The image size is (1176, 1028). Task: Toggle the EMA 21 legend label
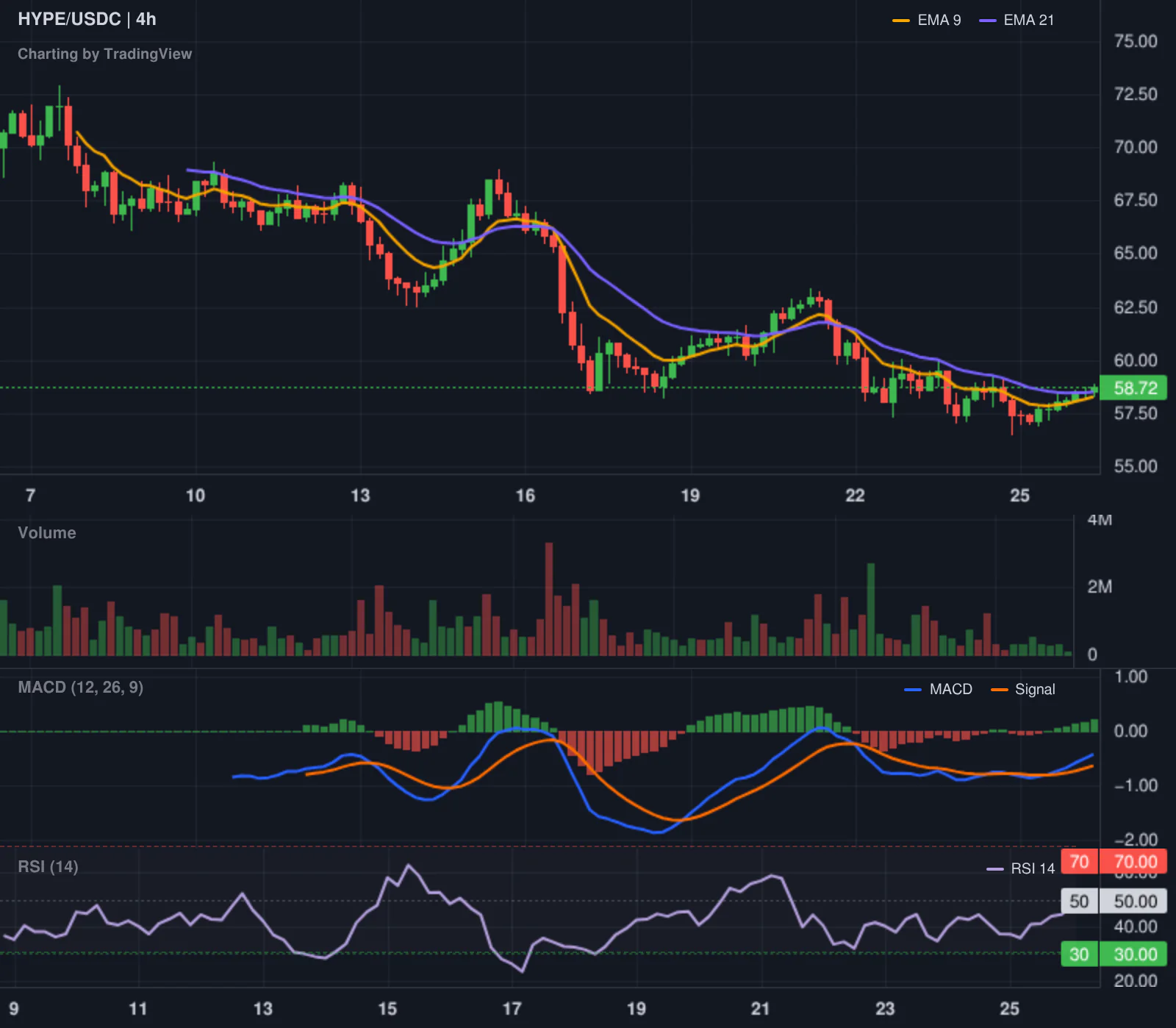click(1029, 21)
